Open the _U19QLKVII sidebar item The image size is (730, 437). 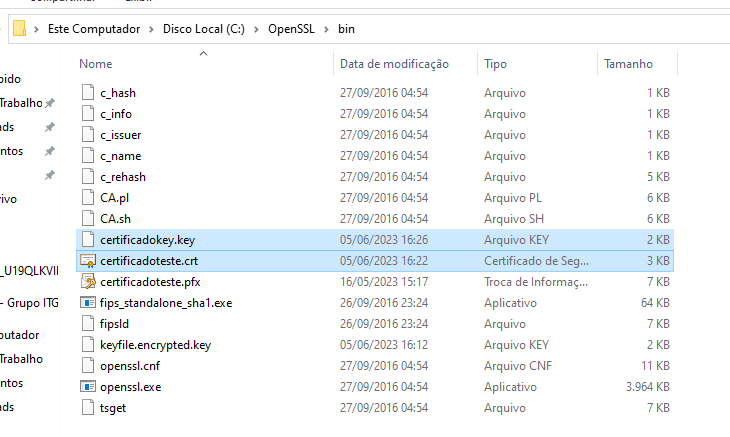pos(29,271)
